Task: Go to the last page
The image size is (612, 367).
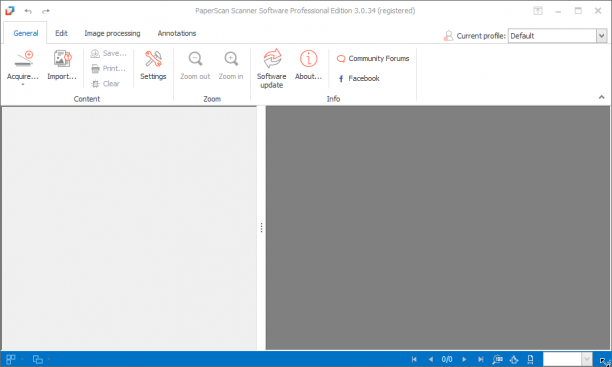Action: pyautogui.click(x=480, y=359)
